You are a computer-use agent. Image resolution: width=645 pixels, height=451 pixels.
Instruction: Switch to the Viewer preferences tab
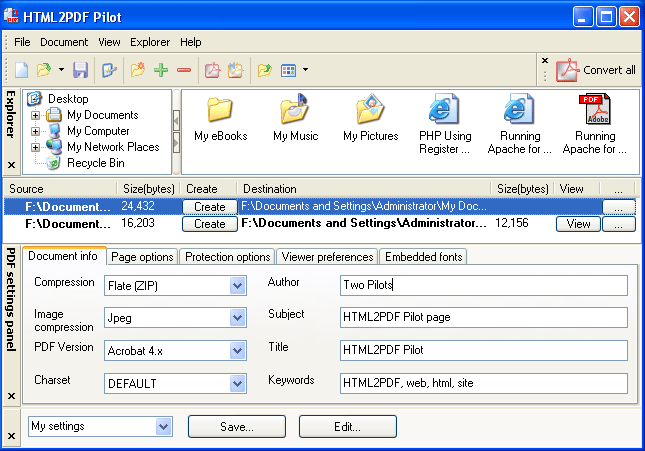[327, 257]
